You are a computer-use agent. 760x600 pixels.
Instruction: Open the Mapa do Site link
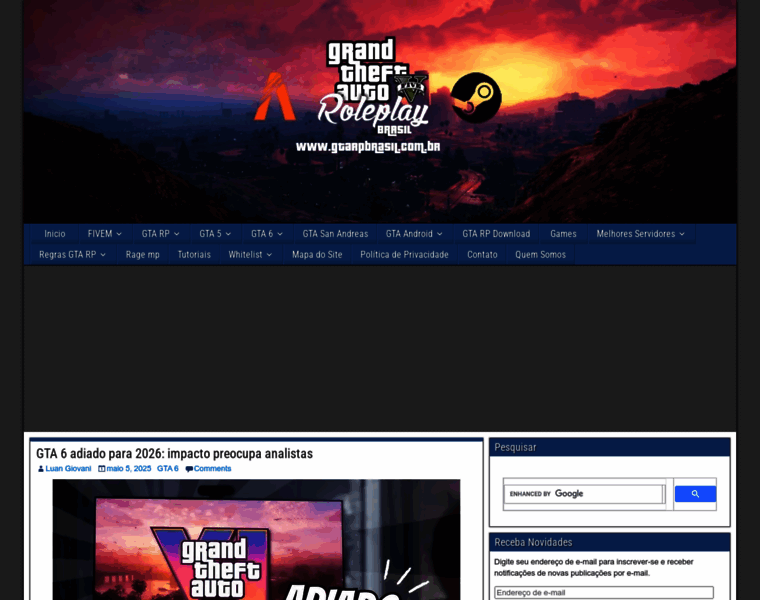tap(317, 254)
